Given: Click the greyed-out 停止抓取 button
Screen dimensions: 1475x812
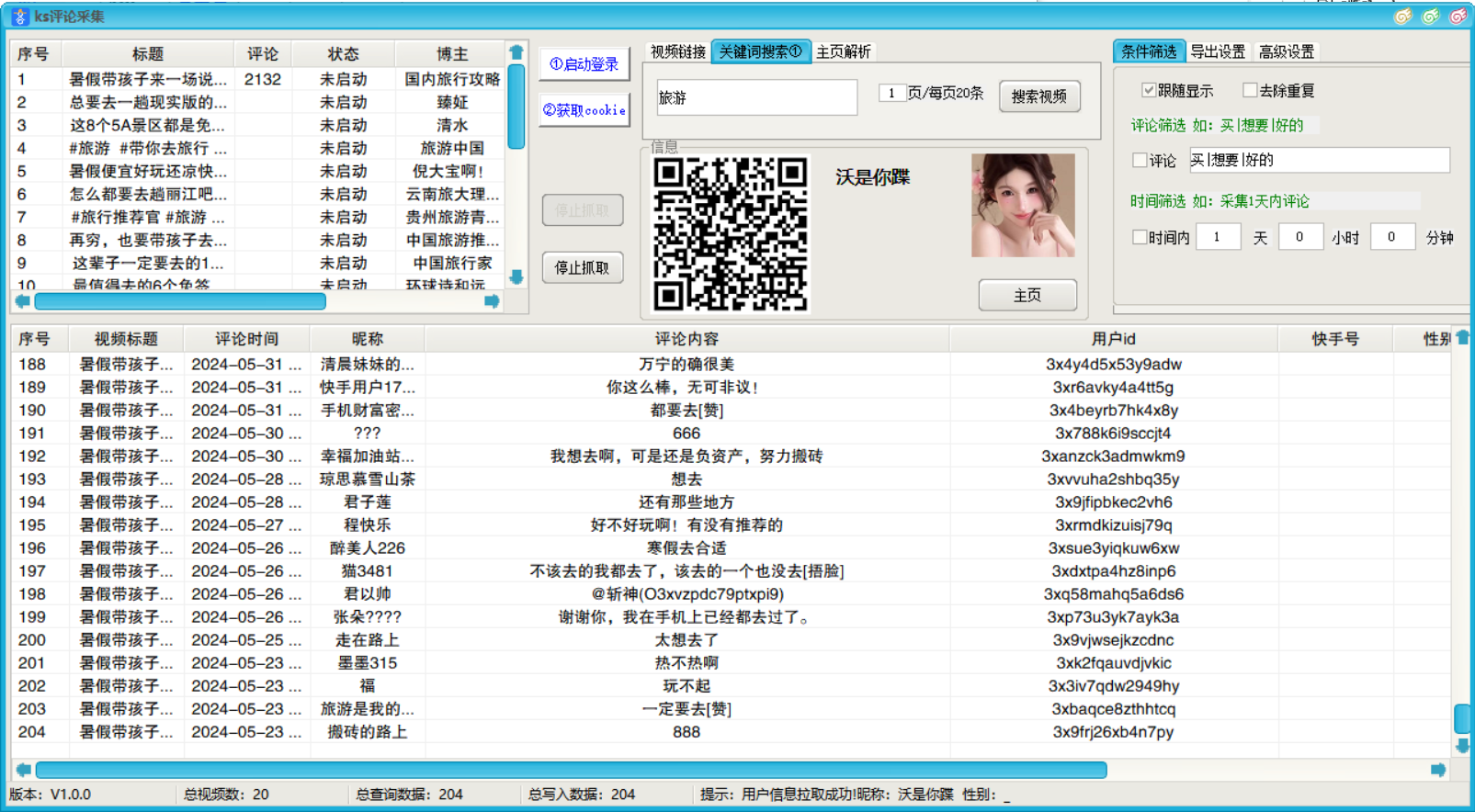Looking at the screenshot, I should (583, 210).
